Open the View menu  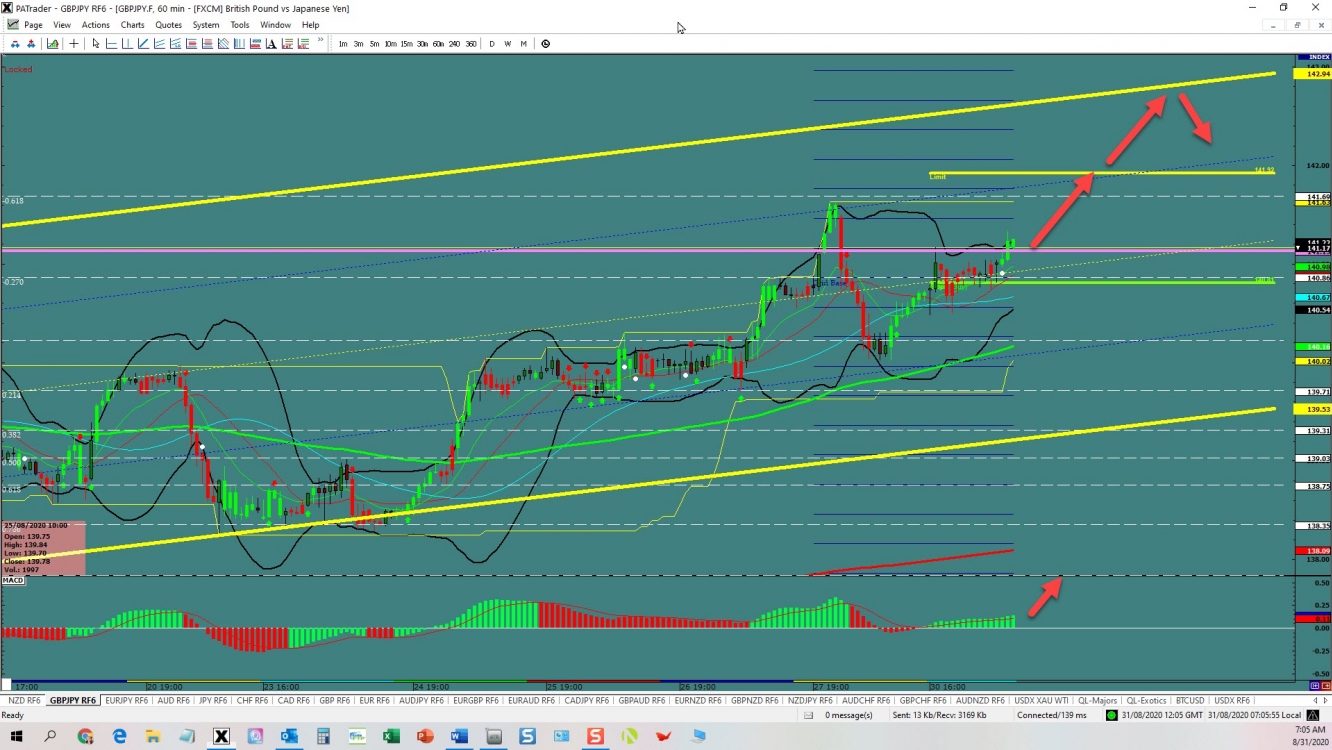(62, 25)
